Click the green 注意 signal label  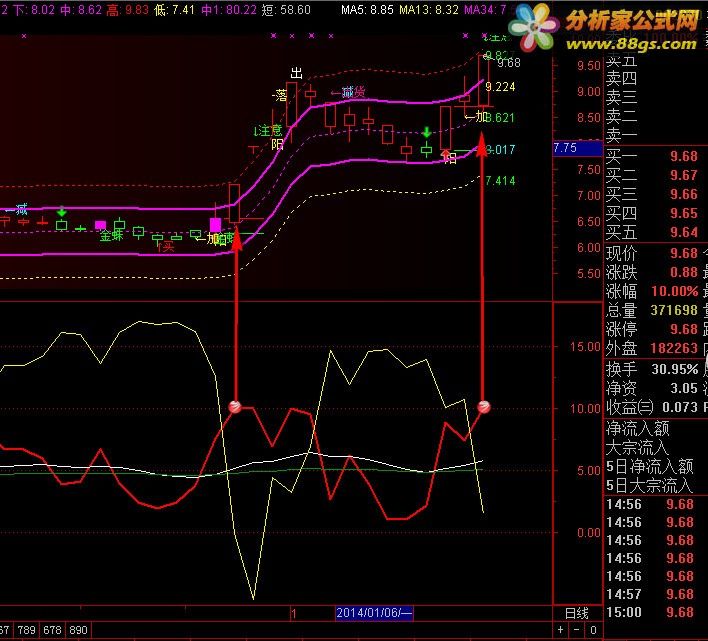[270, 131]
